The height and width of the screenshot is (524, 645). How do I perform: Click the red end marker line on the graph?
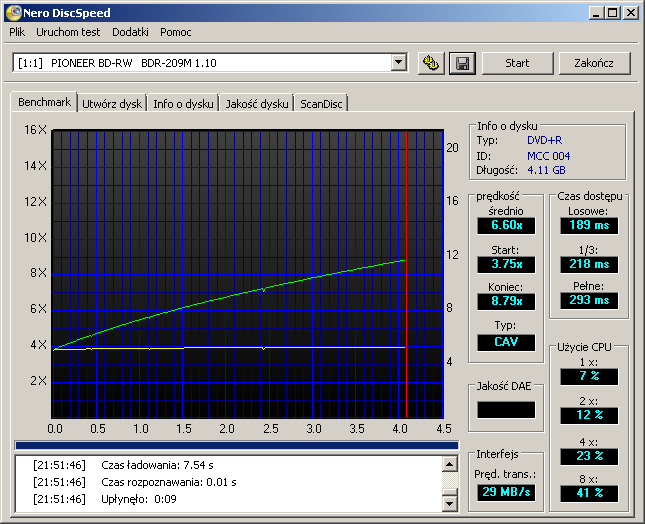click(406, 274)
